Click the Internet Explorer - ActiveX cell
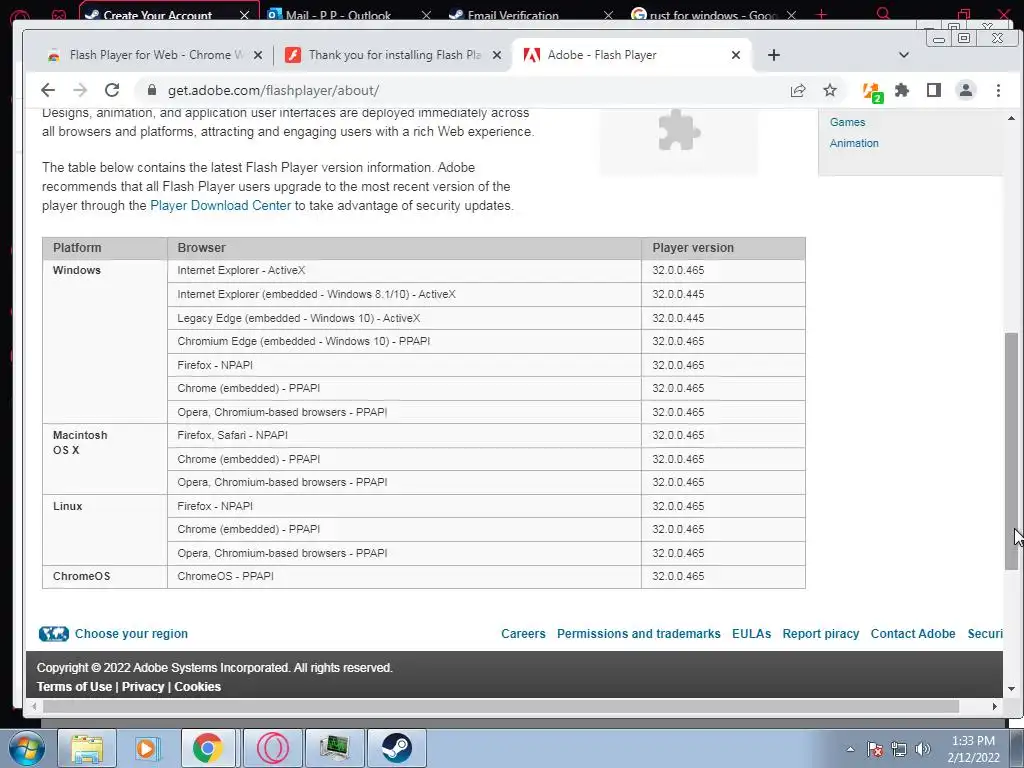 pyautogui.click(x=404, y=270)
